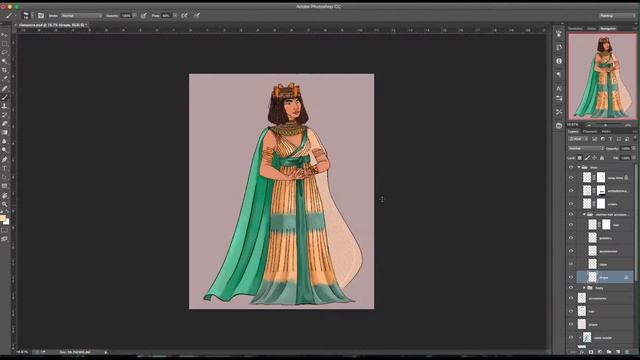Create a new layer group
The image size is (640, 360).
pyautogui.click(x=609, y=352)
